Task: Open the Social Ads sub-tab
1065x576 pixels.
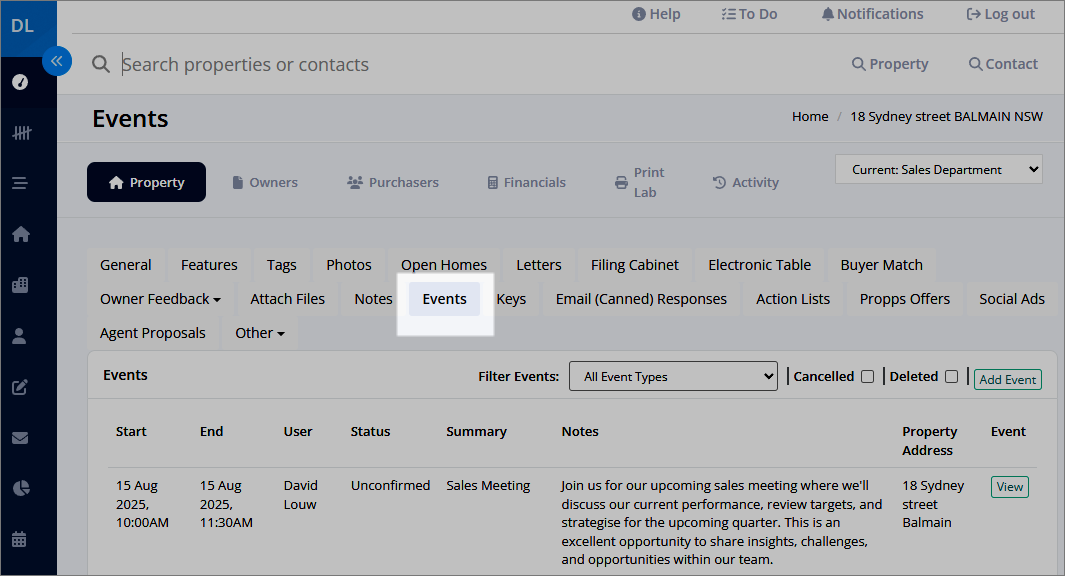Action: 1011,299
